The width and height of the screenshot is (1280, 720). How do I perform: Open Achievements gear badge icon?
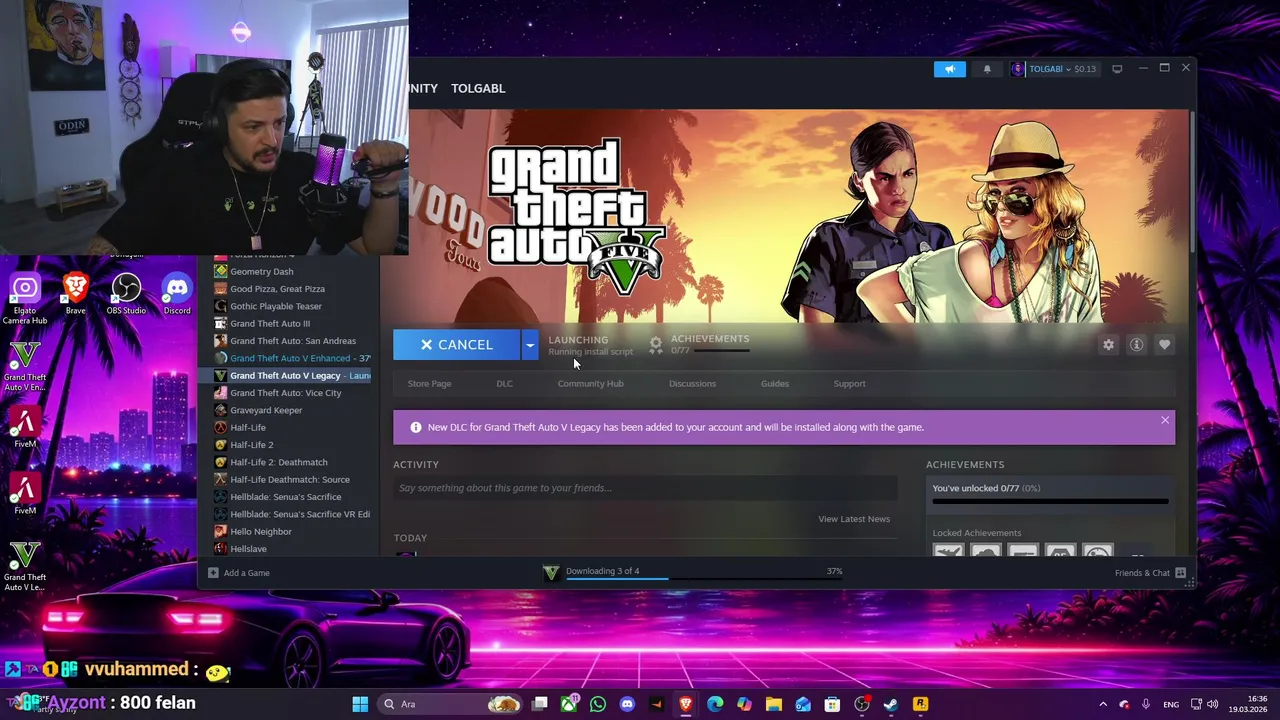click(656, 344)
